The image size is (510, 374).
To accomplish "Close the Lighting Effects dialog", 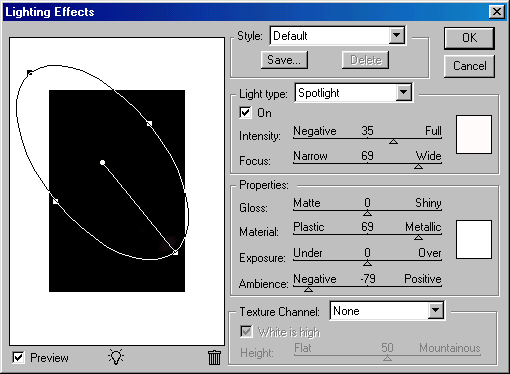I will (497, 12).
